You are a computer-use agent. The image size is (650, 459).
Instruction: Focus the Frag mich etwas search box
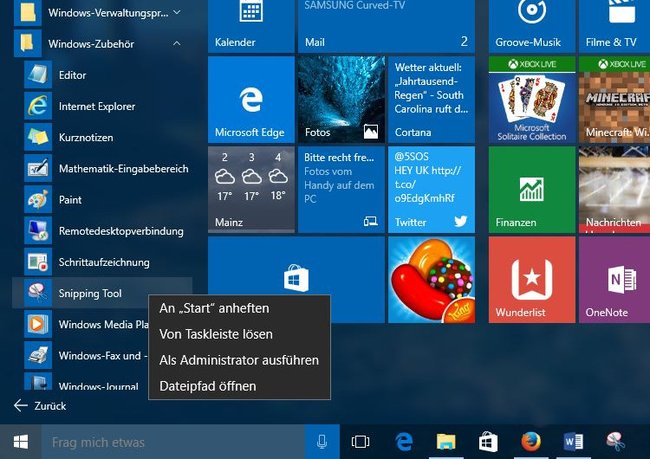173,442
